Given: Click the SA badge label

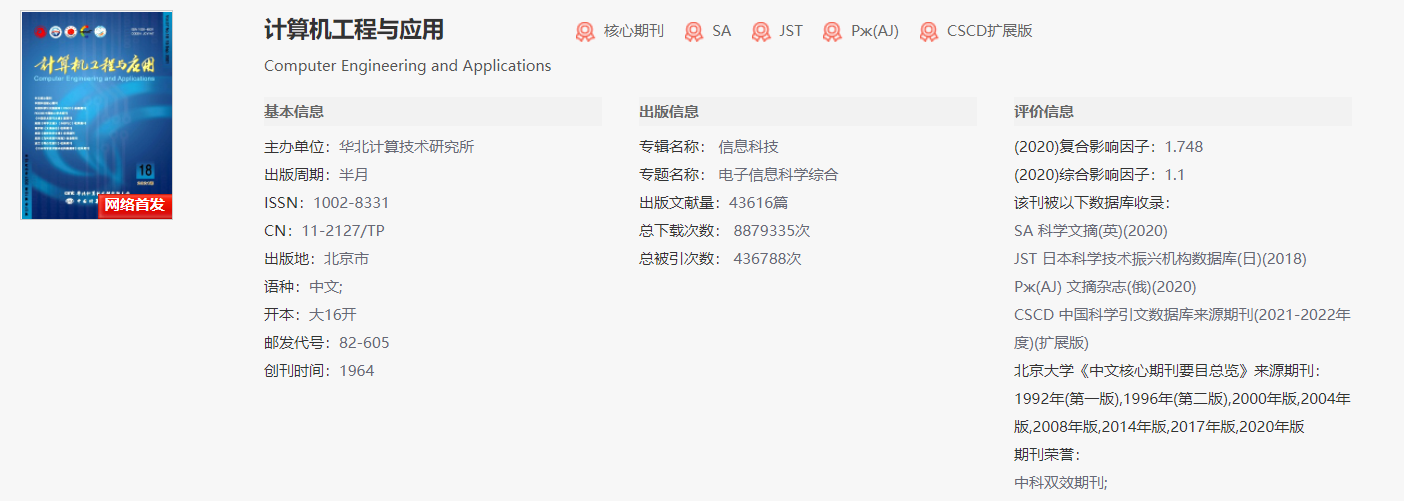Looking at the screenshot, I should pyautogui.click(x=722, y=31).
